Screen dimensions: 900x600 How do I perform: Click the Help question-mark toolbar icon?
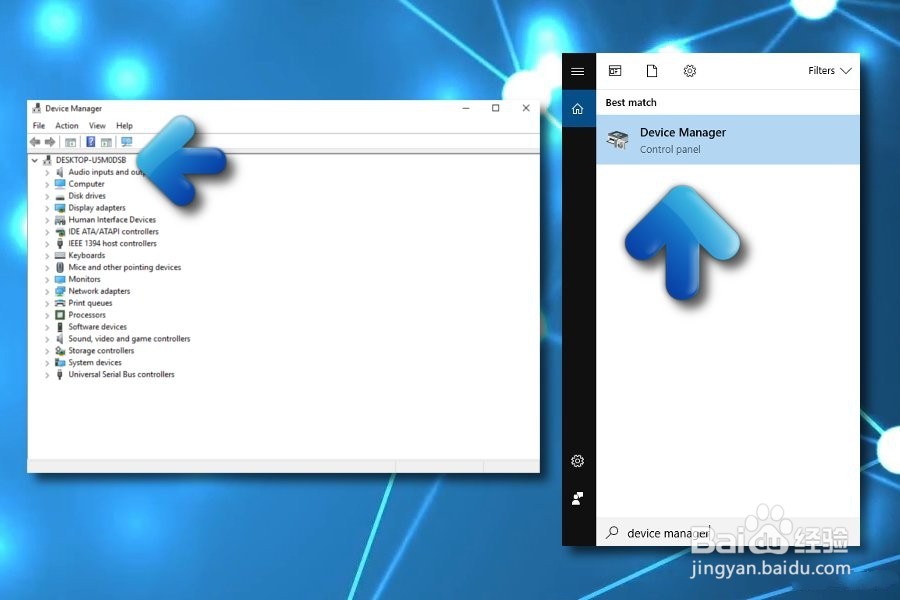[90, 142]
